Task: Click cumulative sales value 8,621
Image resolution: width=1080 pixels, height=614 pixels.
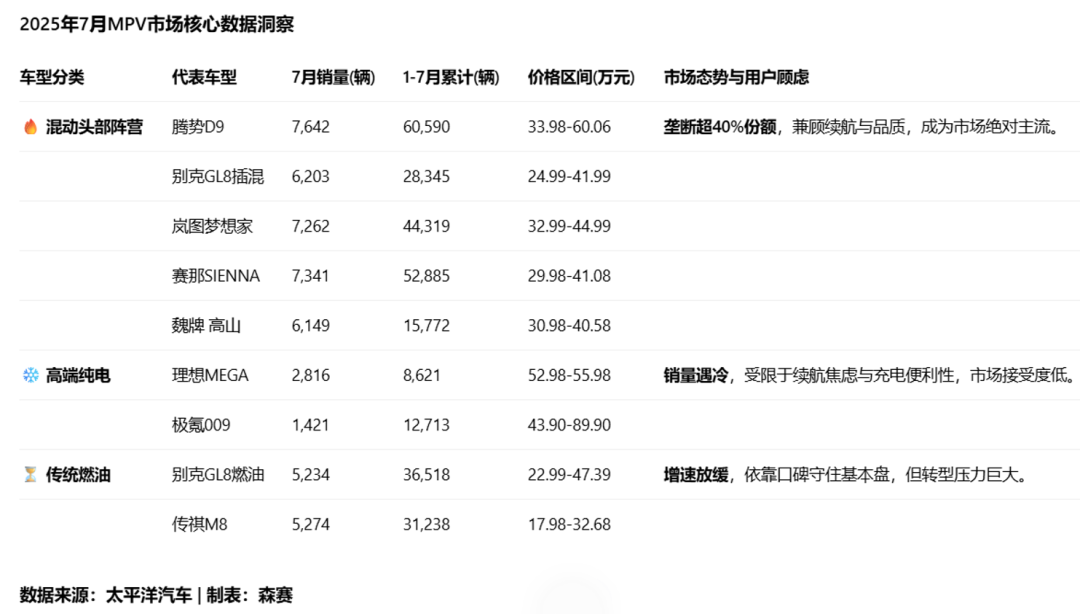Action: (422, 376)
